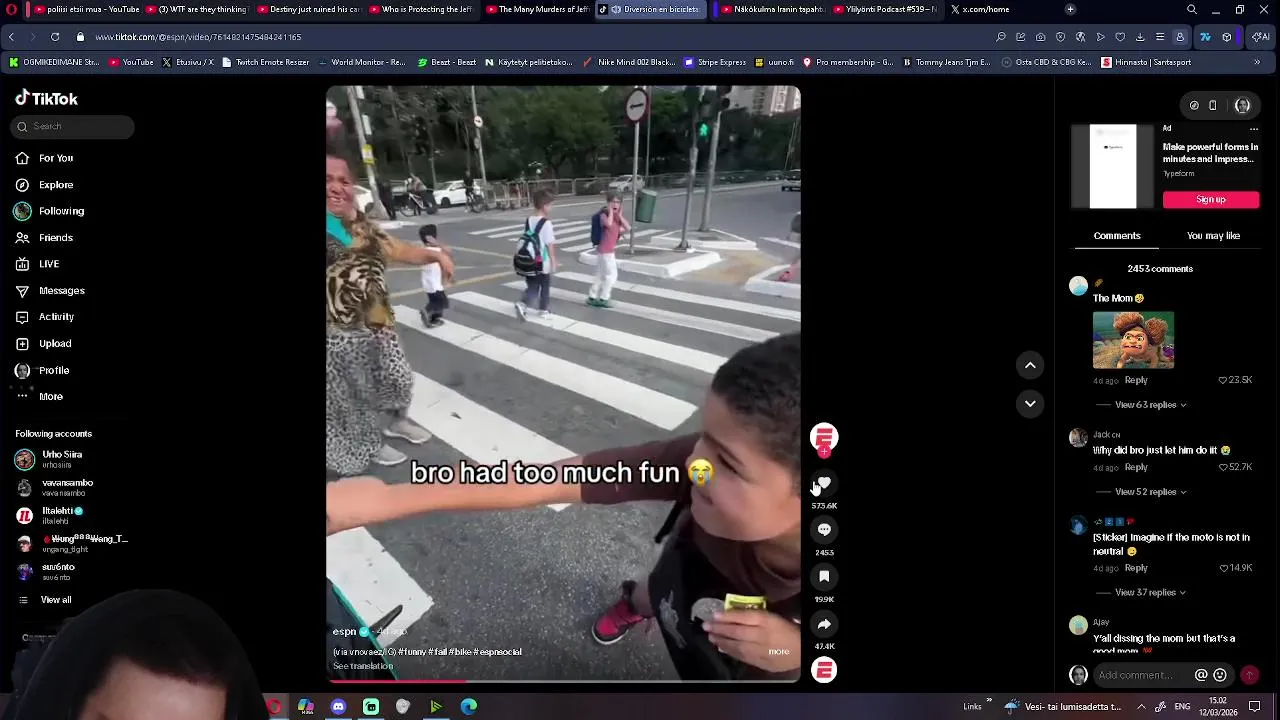Click See translation under the caption

coord(363,666)
